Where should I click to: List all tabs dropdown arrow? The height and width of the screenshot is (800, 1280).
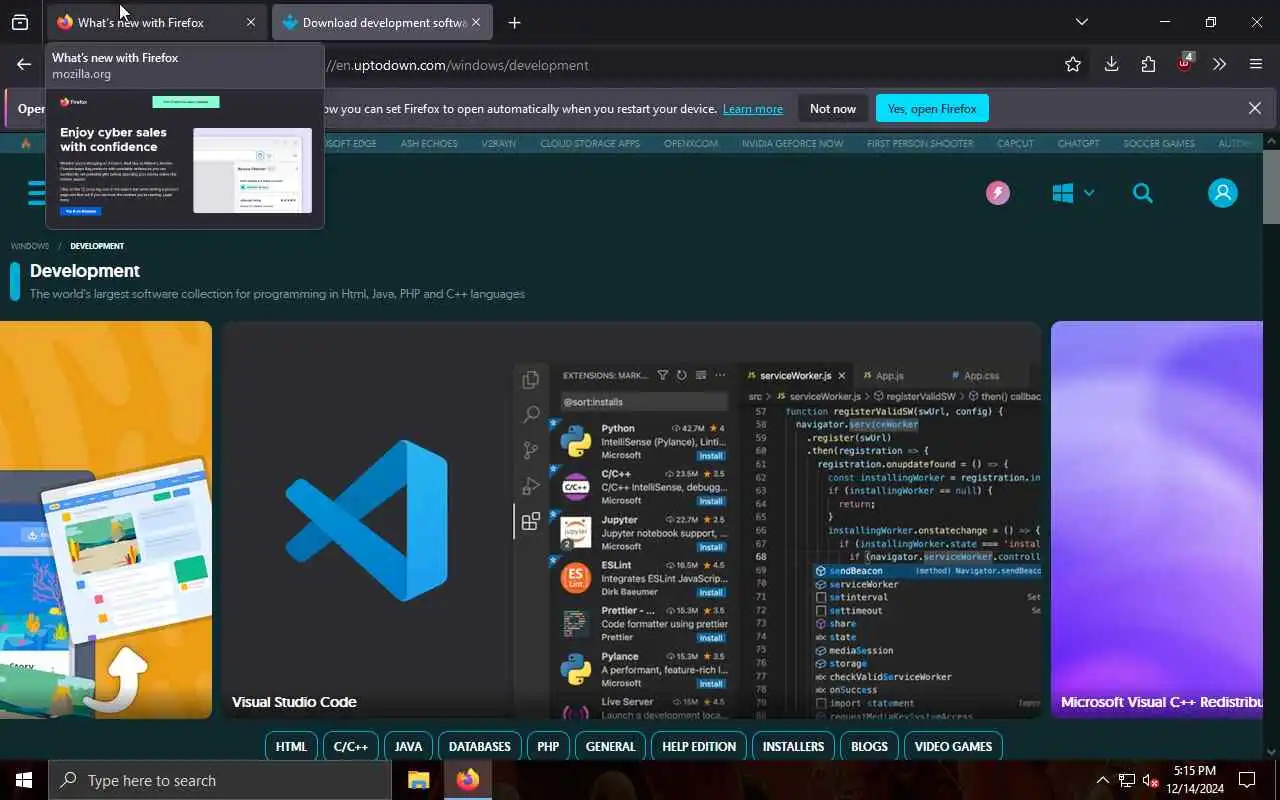pyautogui.click(x=1082, y=22)
